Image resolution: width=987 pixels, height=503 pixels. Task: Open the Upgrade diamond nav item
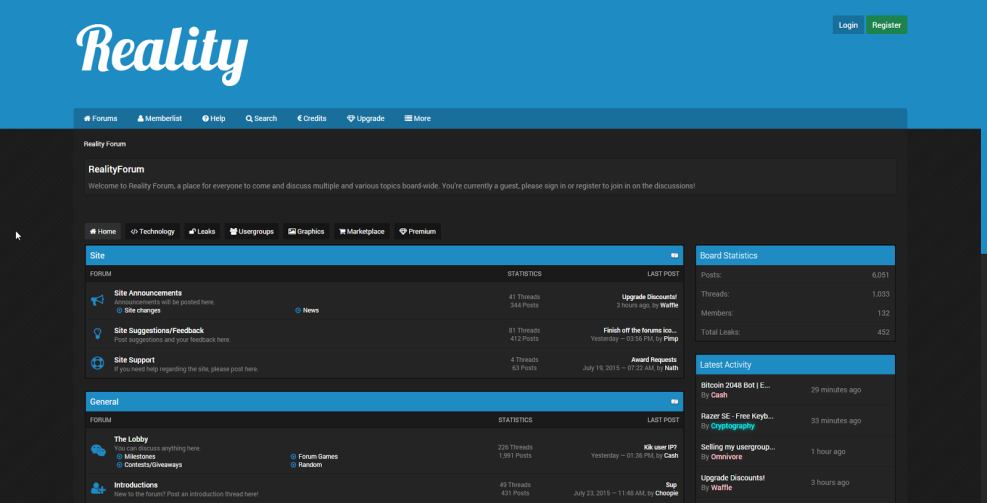point(366,118)
